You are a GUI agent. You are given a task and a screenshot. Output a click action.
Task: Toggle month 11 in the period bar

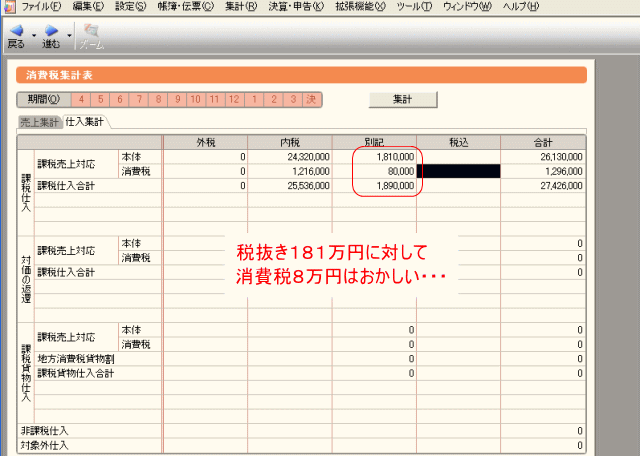click(x=215, y=100)
